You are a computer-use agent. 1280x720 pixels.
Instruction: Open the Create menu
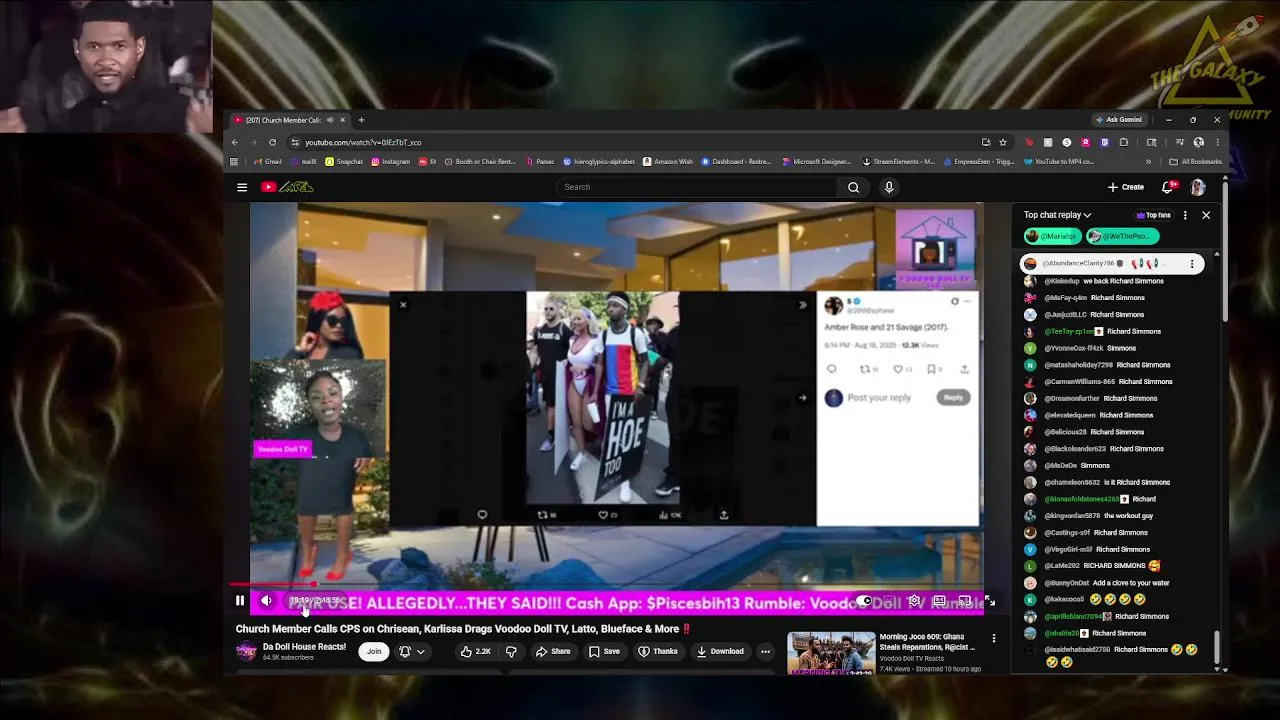(x=1126, y=187)
